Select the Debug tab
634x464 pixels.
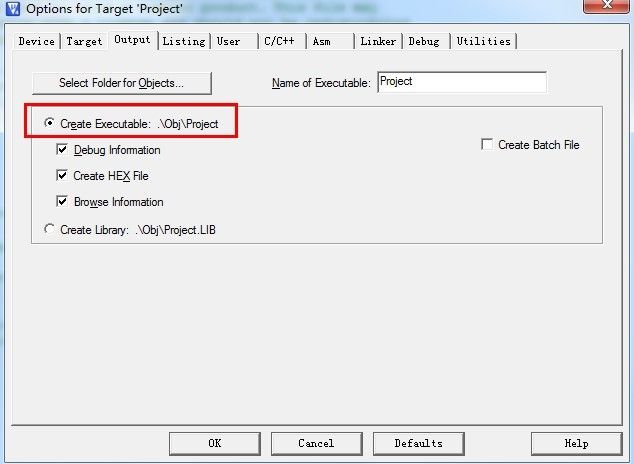[x=426, y=41]
